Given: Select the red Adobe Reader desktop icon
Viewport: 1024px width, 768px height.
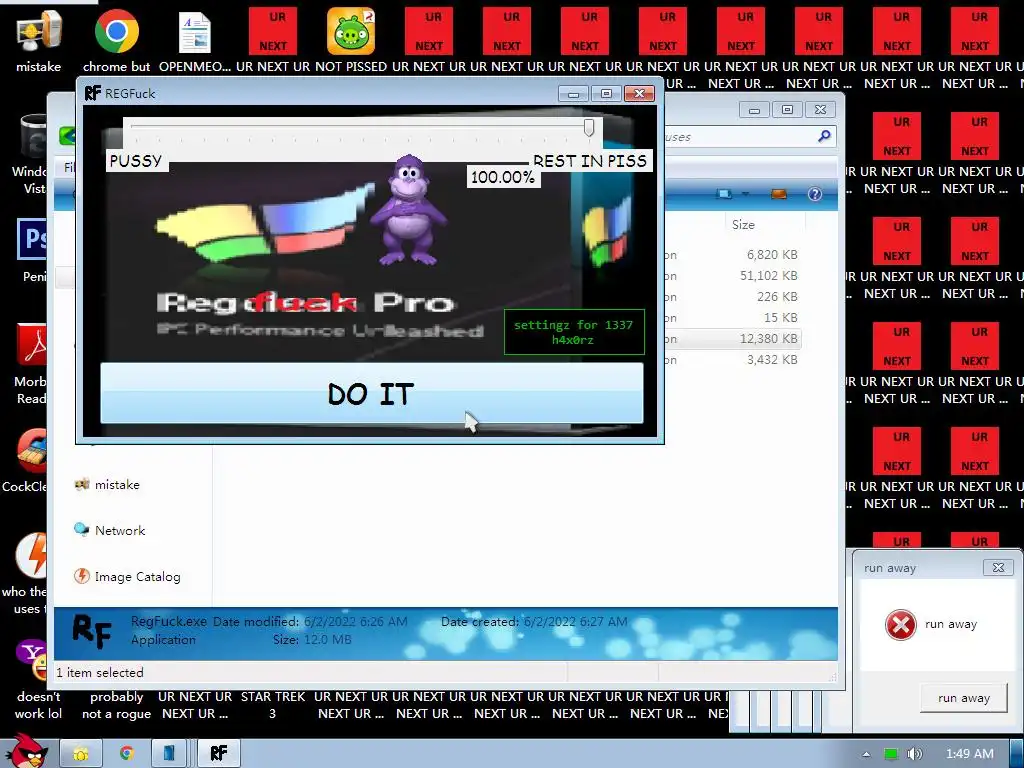Looking at the screenshot, I should coord(31,345).
